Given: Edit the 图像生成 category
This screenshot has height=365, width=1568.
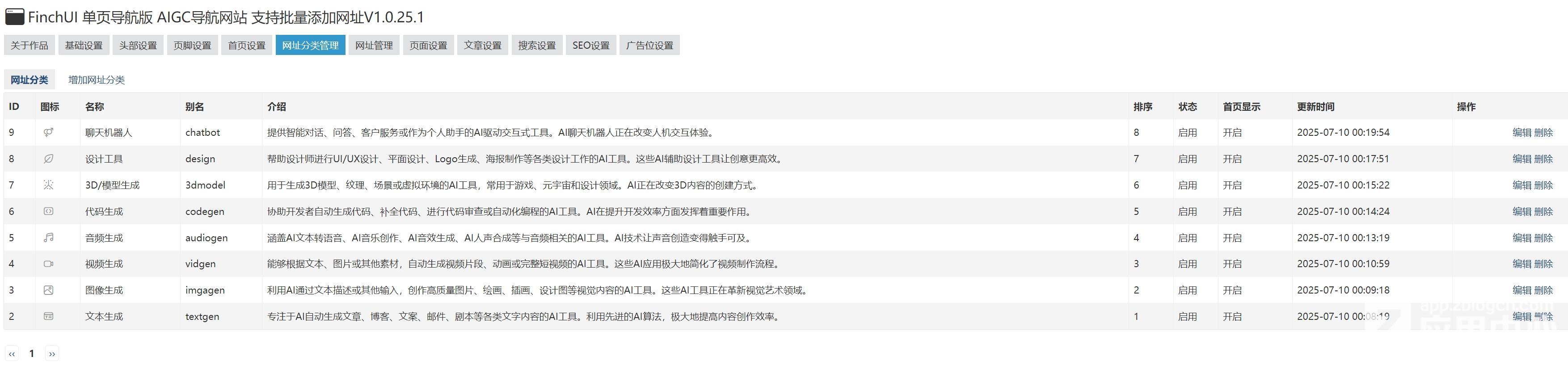Looking at the screenshot, I should [1522, 290].
